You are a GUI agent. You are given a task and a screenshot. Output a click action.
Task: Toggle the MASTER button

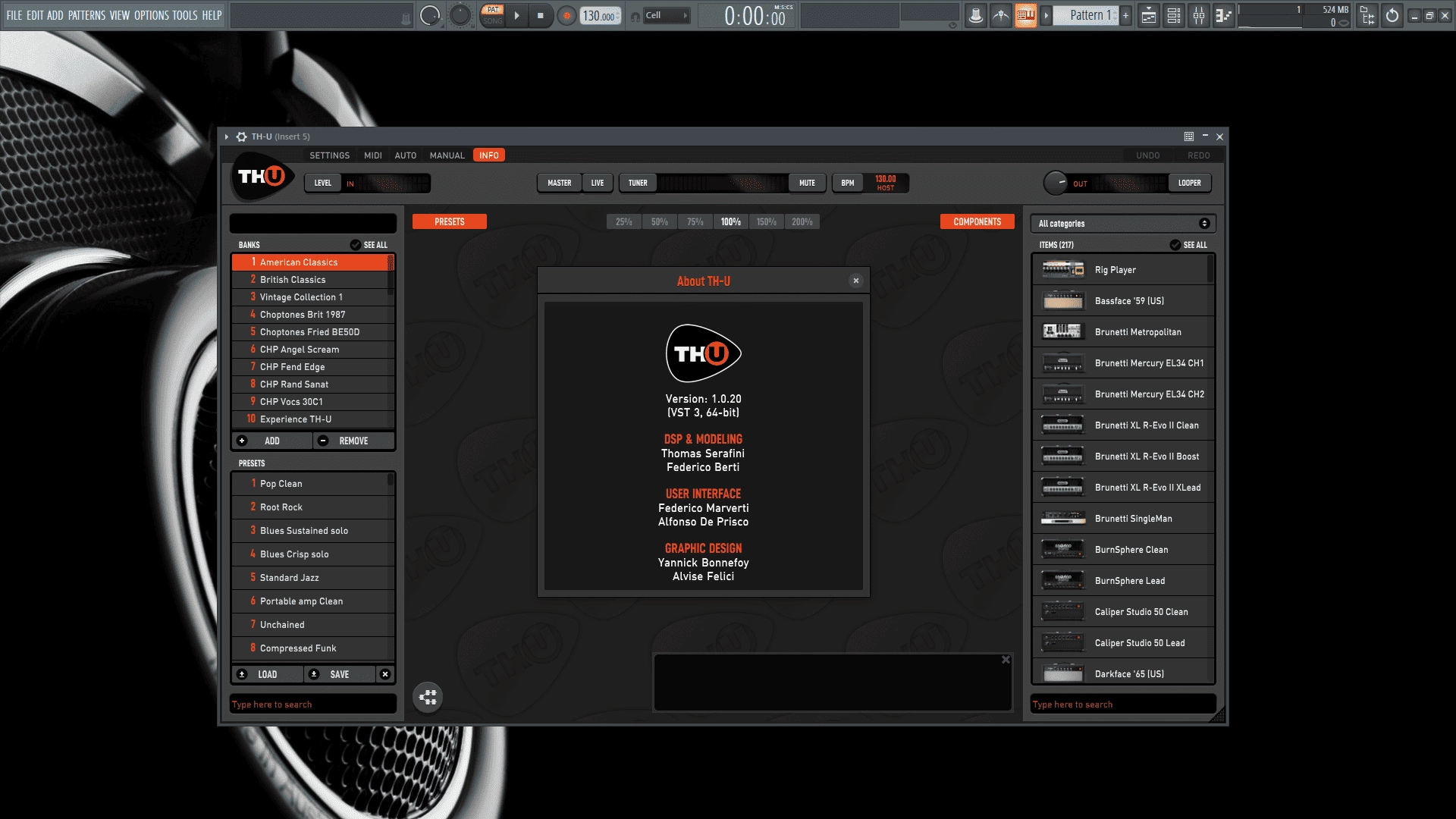pos(560,183)
